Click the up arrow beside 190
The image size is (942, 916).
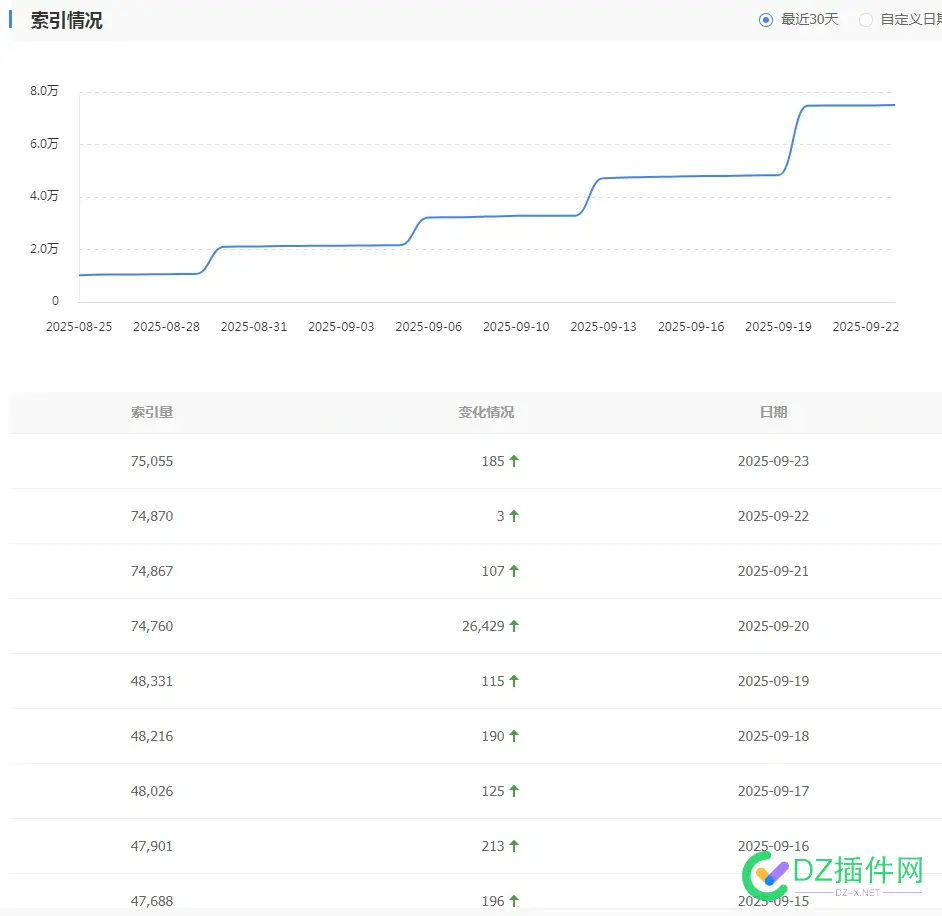[x=514, y=736]
